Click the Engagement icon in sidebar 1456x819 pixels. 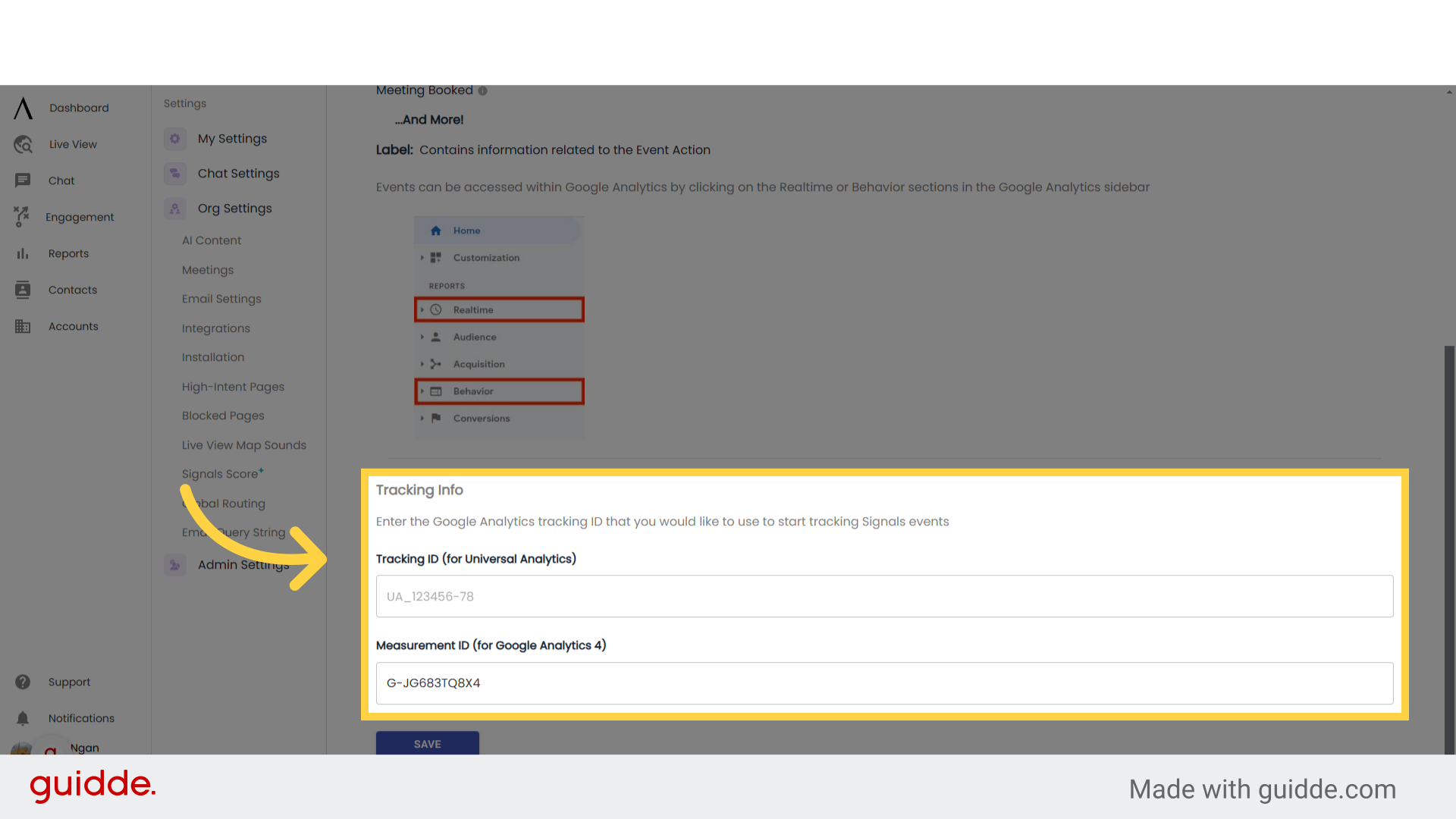[22, 217]
